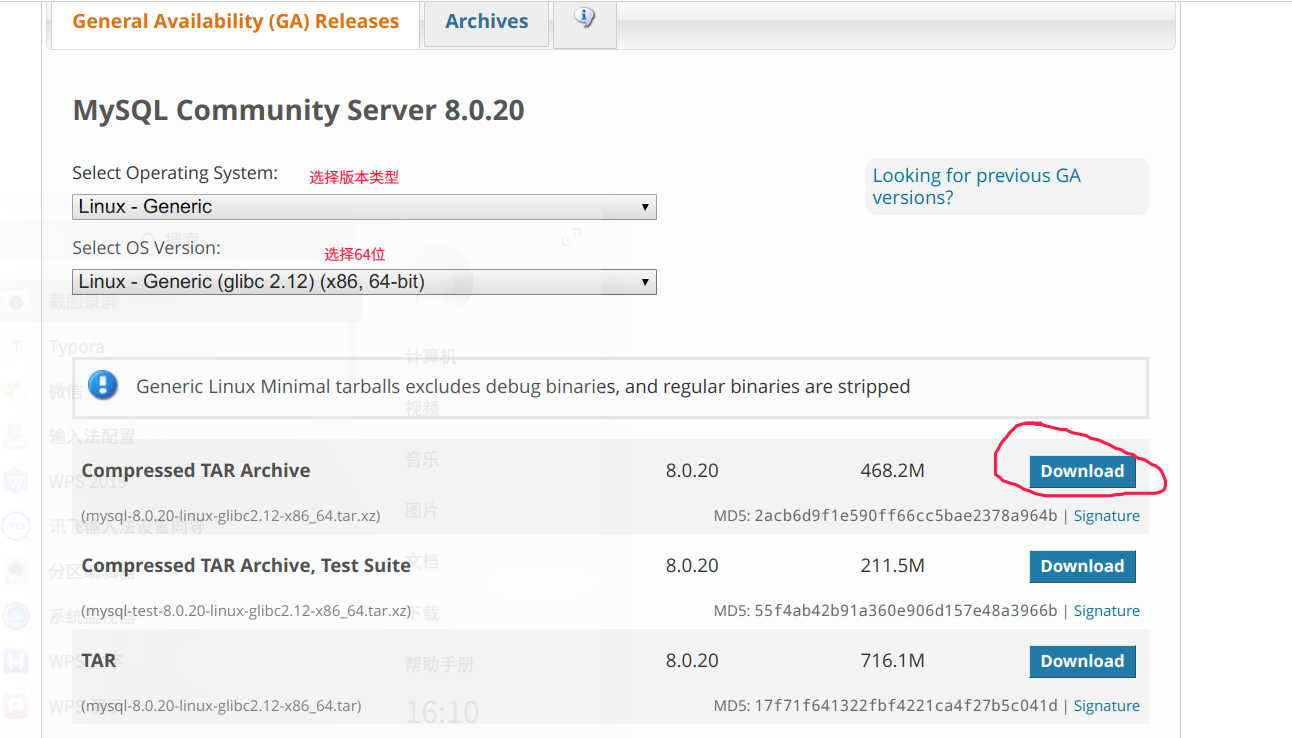Select the General Availability (GA) Releases tab
This screenshot has width=1292, height=738.
[x=236, y=21]
